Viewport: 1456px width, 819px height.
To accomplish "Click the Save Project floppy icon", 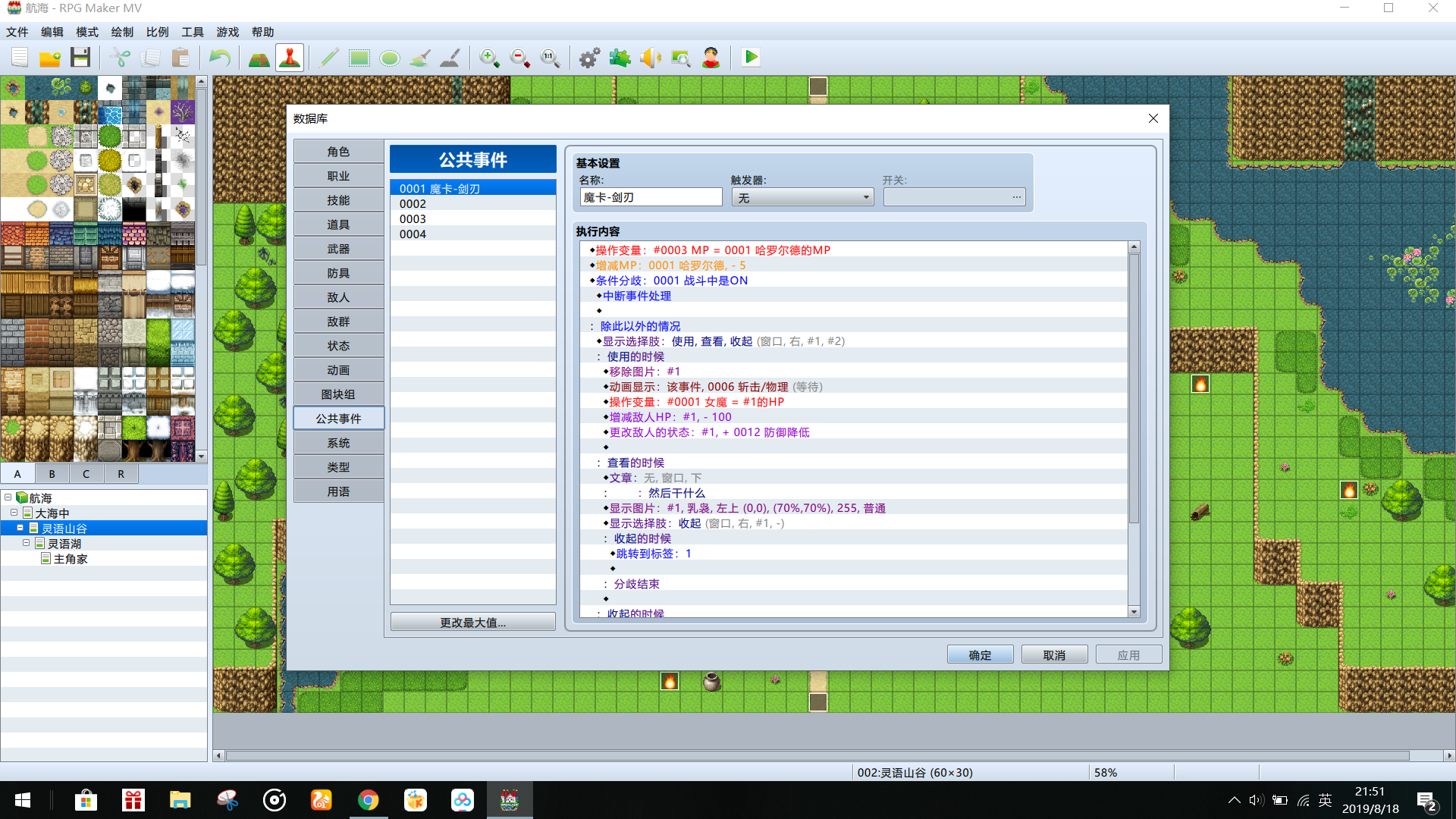I will pos(80,58).
